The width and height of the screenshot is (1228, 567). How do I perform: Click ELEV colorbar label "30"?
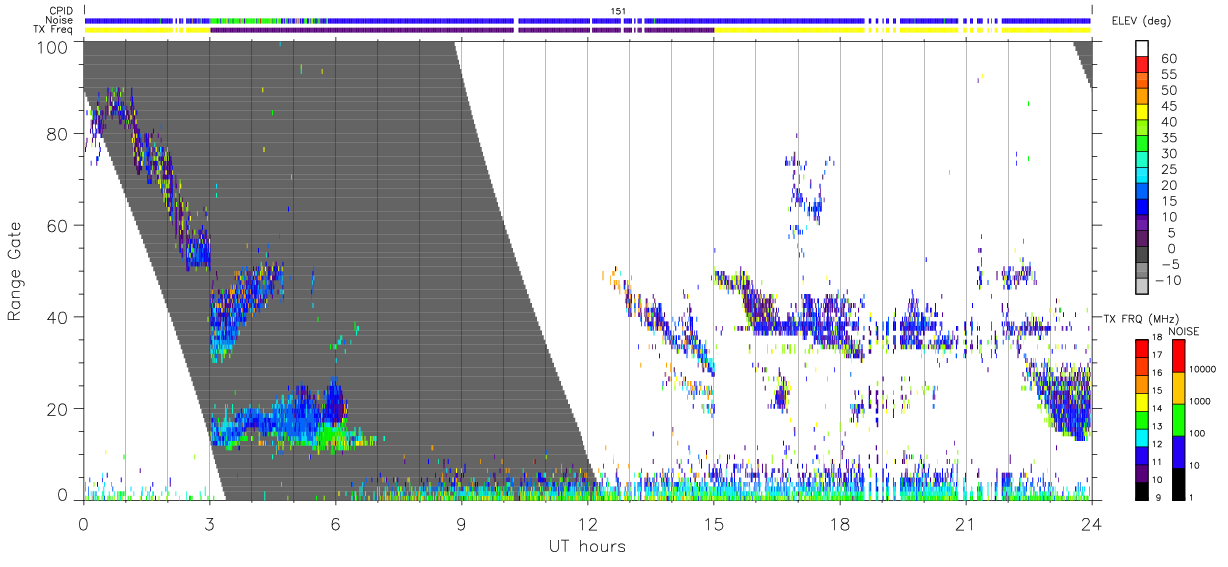click(1168, 153)
